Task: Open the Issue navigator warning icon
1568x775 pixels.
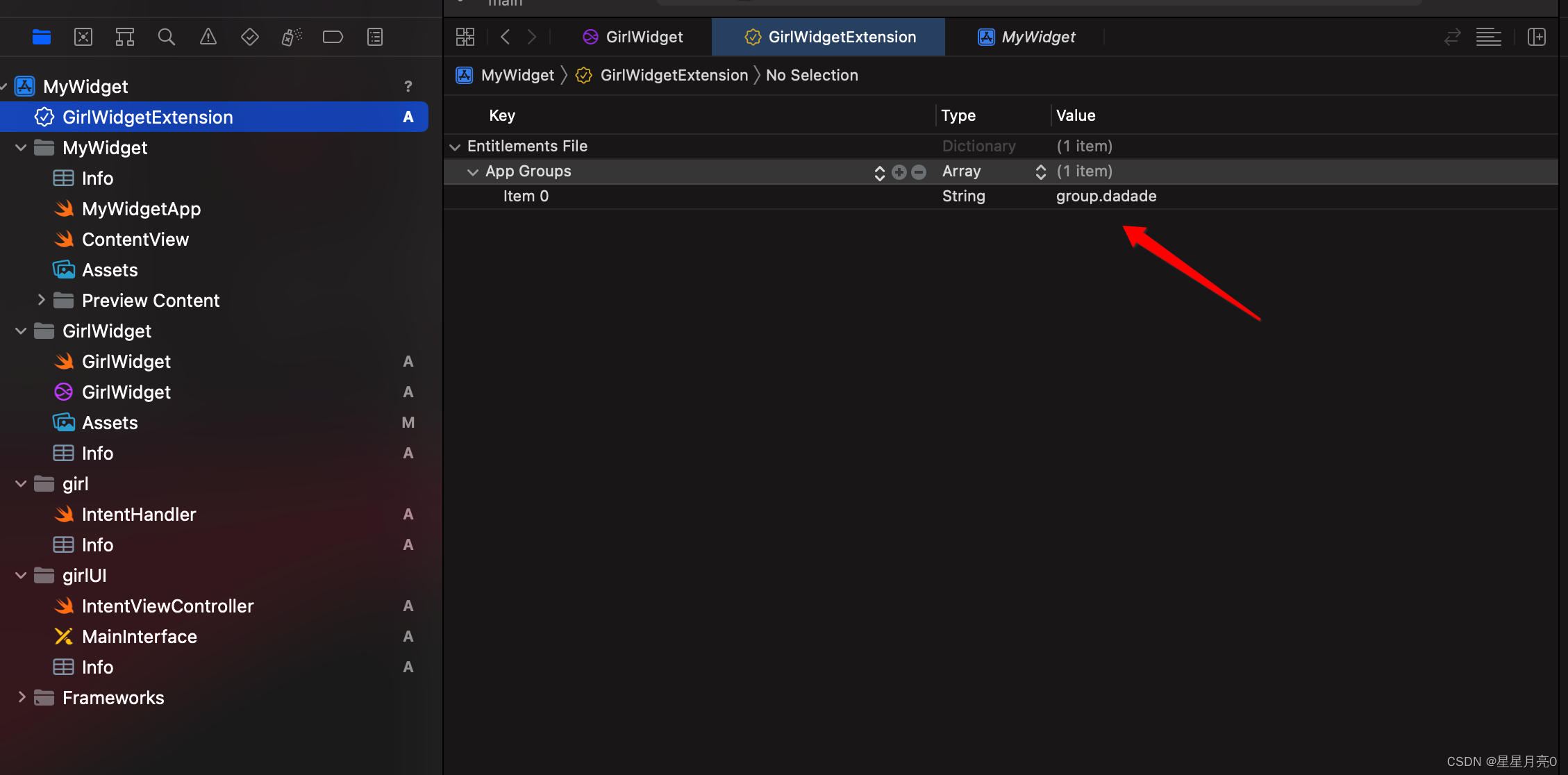Action: 208,37
